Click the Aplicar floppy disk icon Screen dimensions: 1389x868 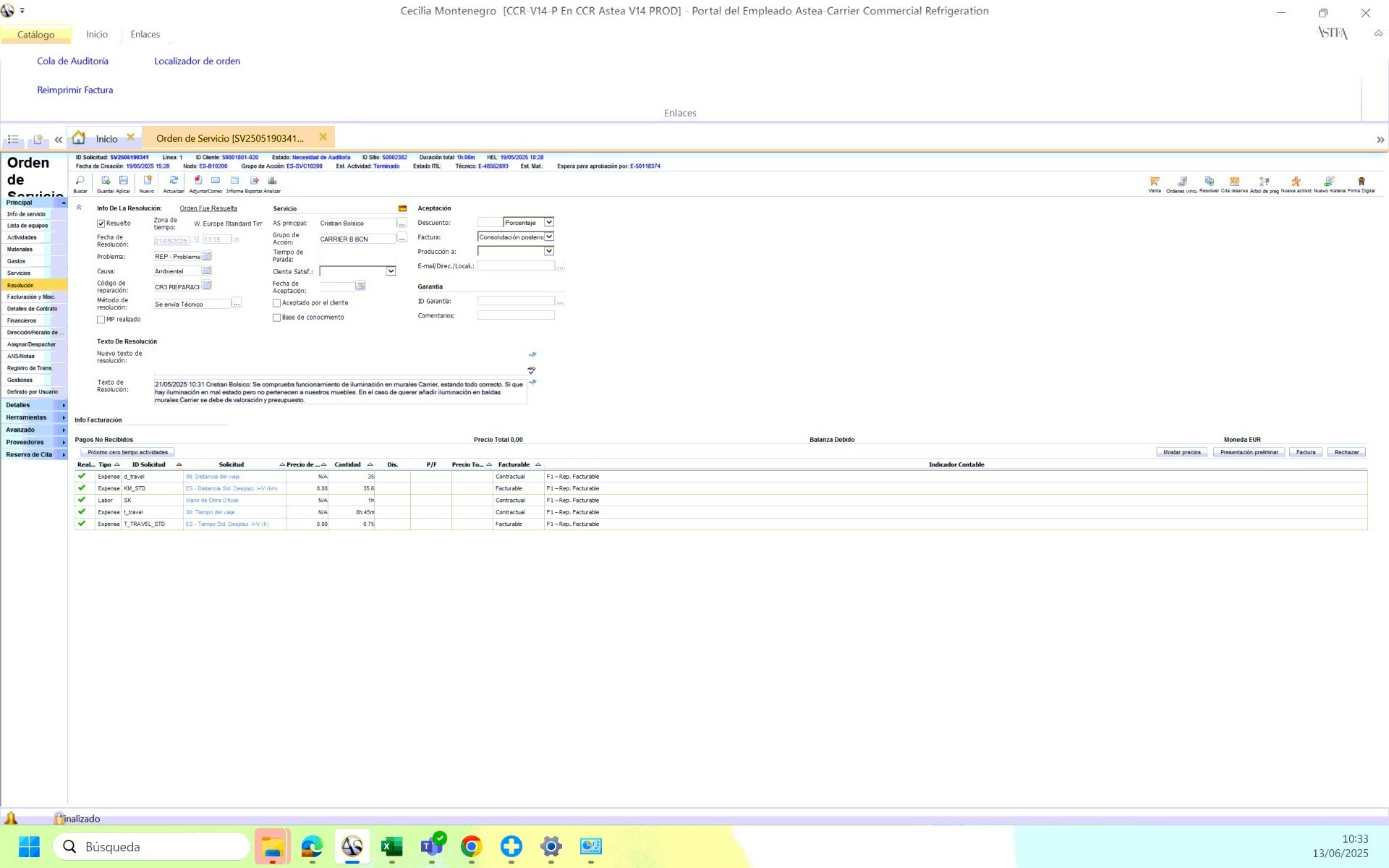[124, 181]
